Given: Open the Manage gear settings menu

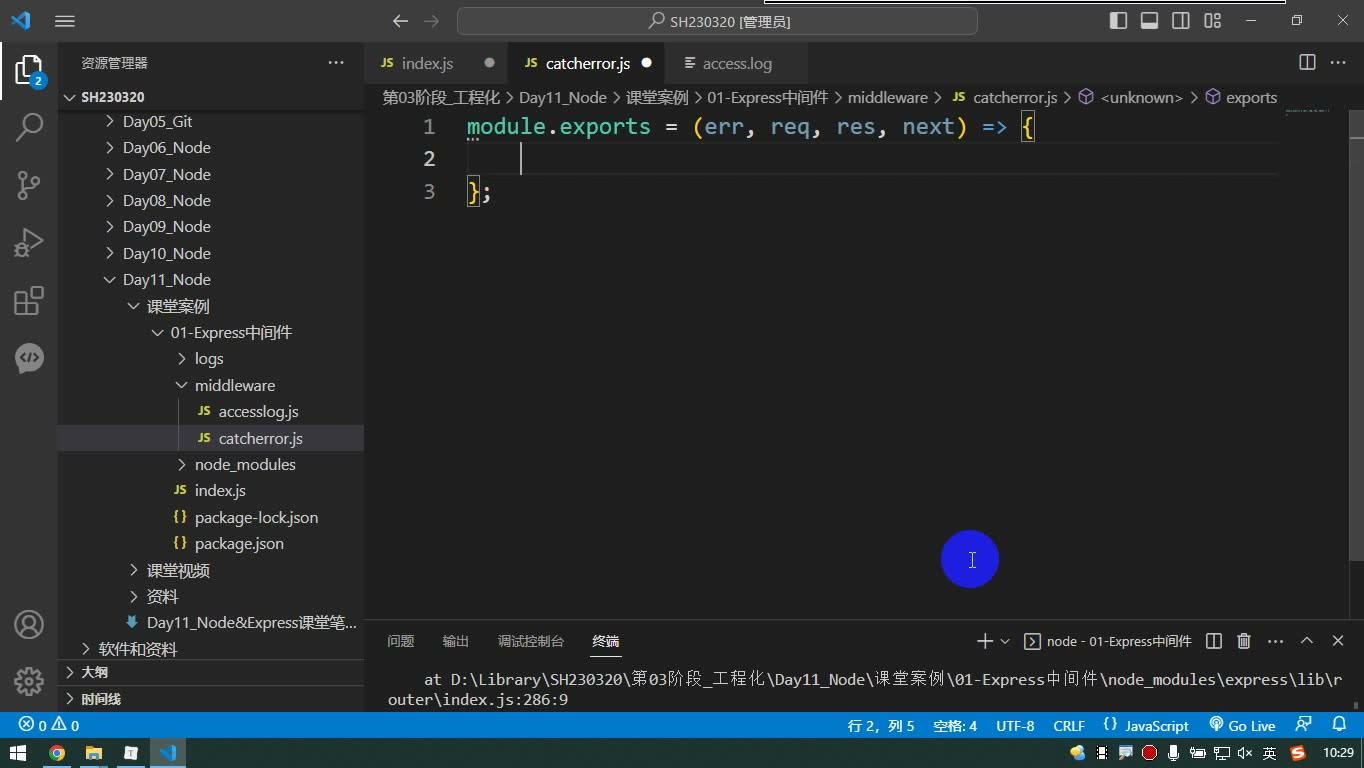Looking at the screenshot, I should [29, 682].
